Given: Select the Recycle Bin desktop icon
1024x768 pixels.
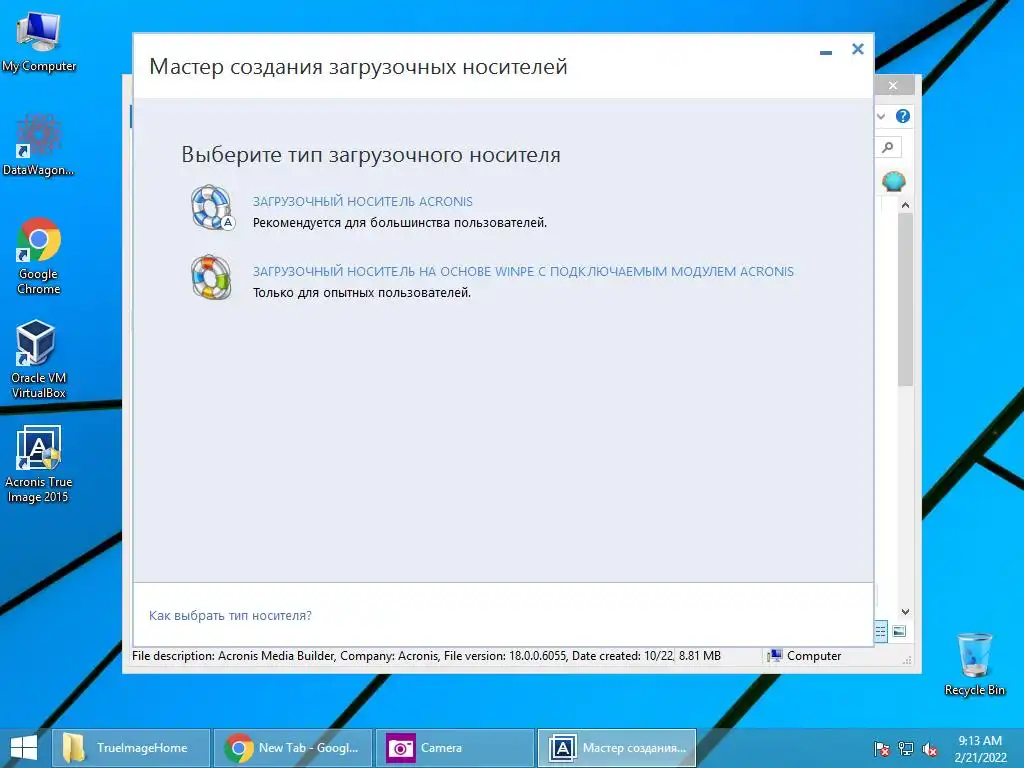Looking at the screenshot, I should click(974, 664).
